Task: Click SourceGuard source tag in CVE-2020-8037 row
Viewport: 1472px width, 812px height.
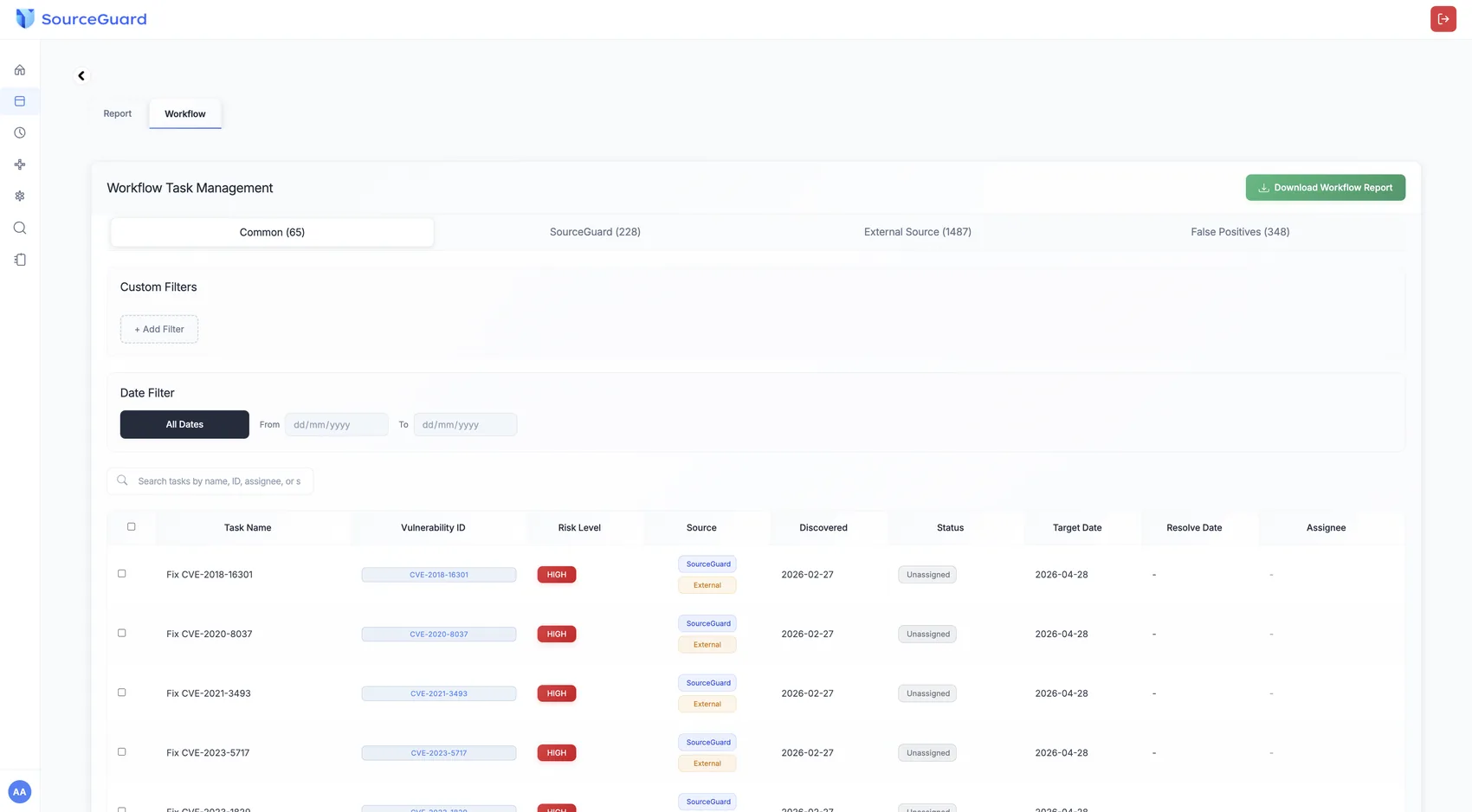Action: 707,623
